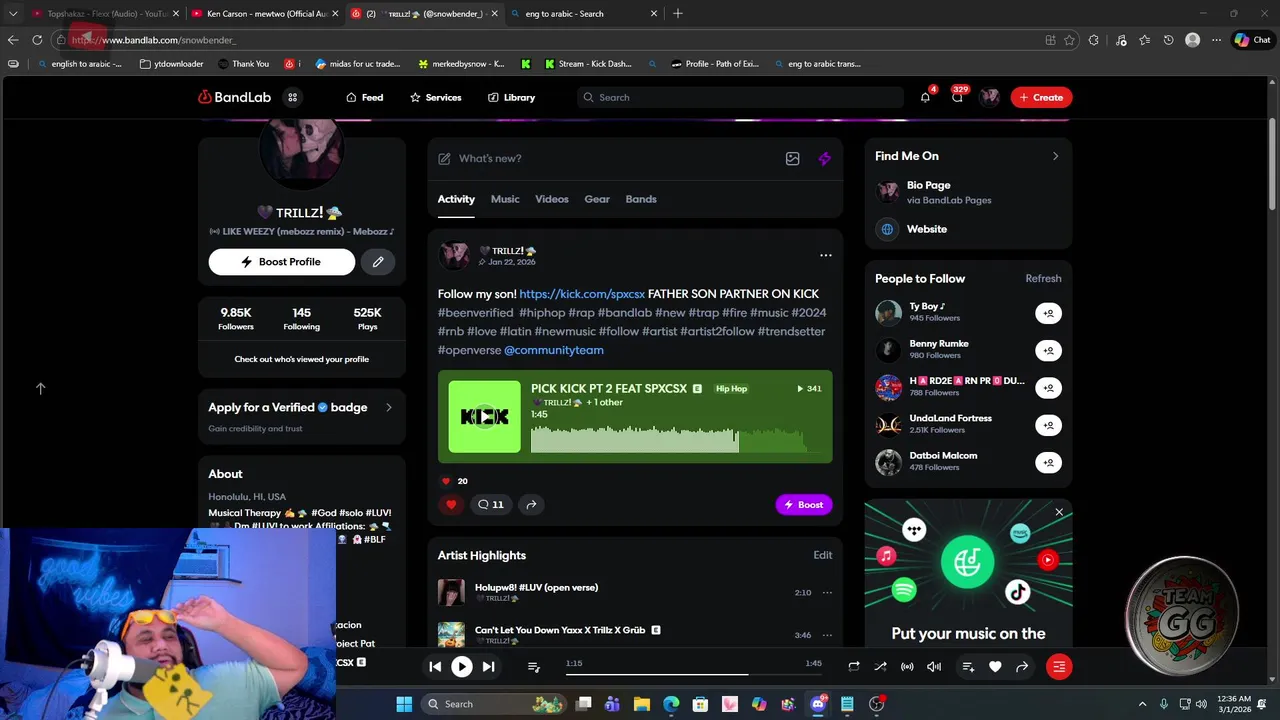Bookmark page with browser star icon

(x=1069, y=40)
